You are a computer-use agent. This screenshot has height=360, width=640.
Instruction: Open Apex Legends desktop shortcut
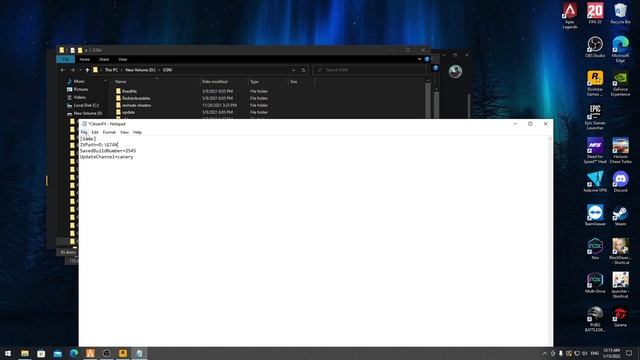pyautogui.click(x=570, y=16)
